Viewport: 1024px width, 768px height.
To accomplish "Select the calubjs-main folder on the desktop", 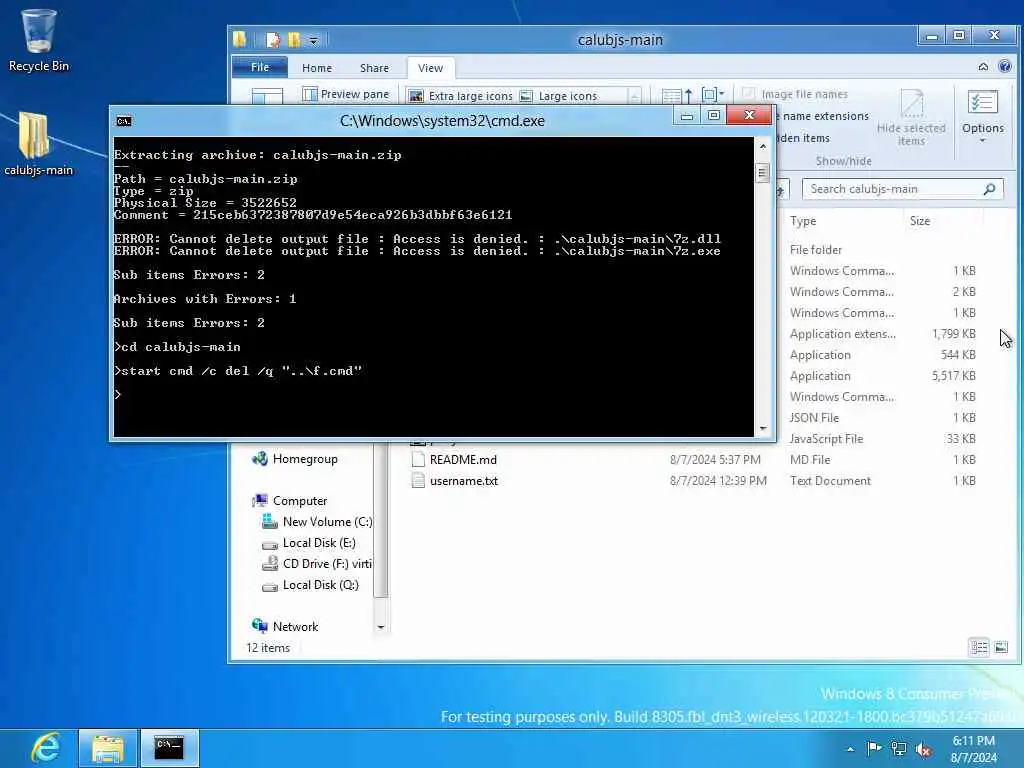I will click(x=39, y=144).
